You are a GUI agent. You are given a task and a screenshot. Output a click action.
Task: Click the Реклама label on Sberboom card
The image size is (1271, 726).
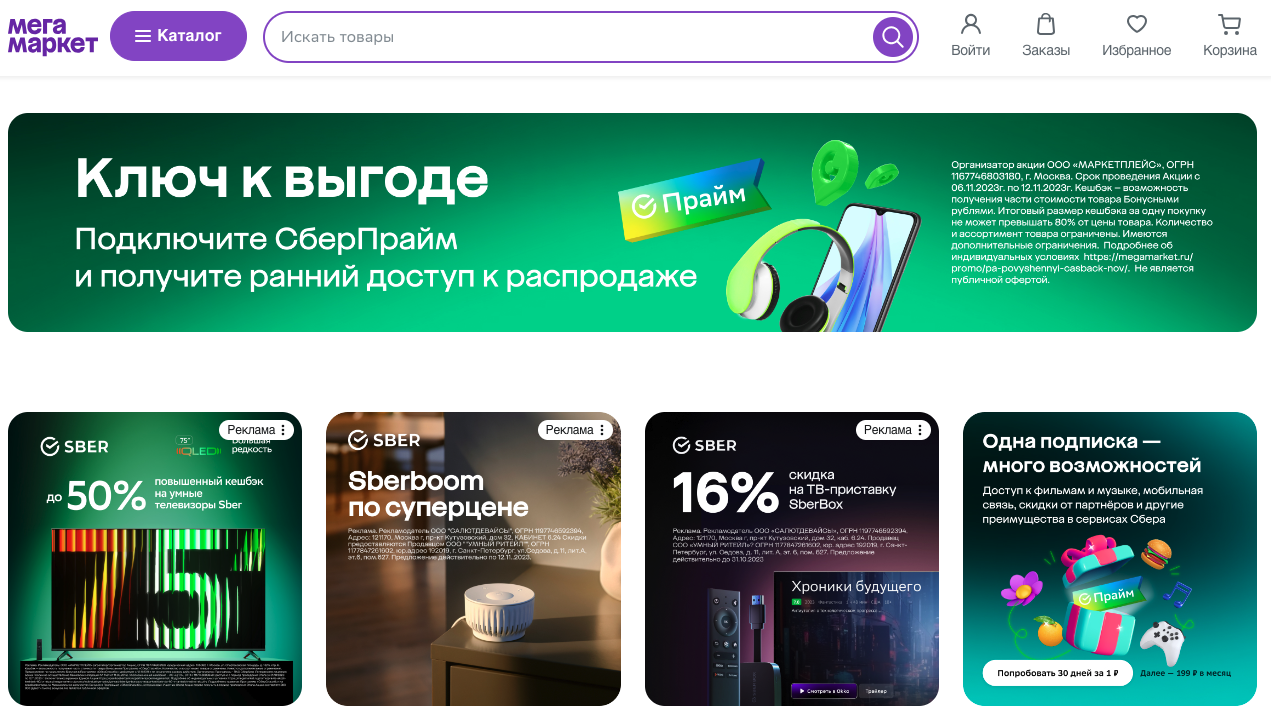[569, 430]
